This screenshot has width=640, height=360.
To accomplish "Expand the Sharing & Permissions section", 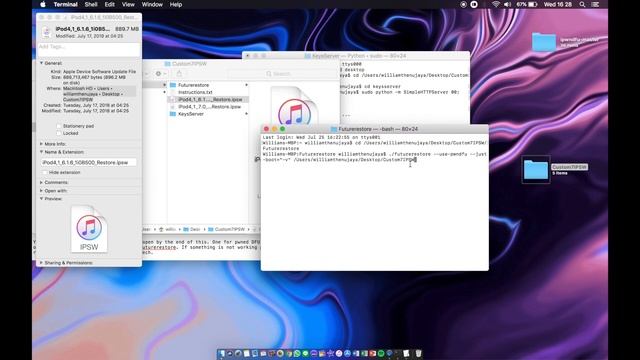I will pyautogui.click(x=41, y=263).
